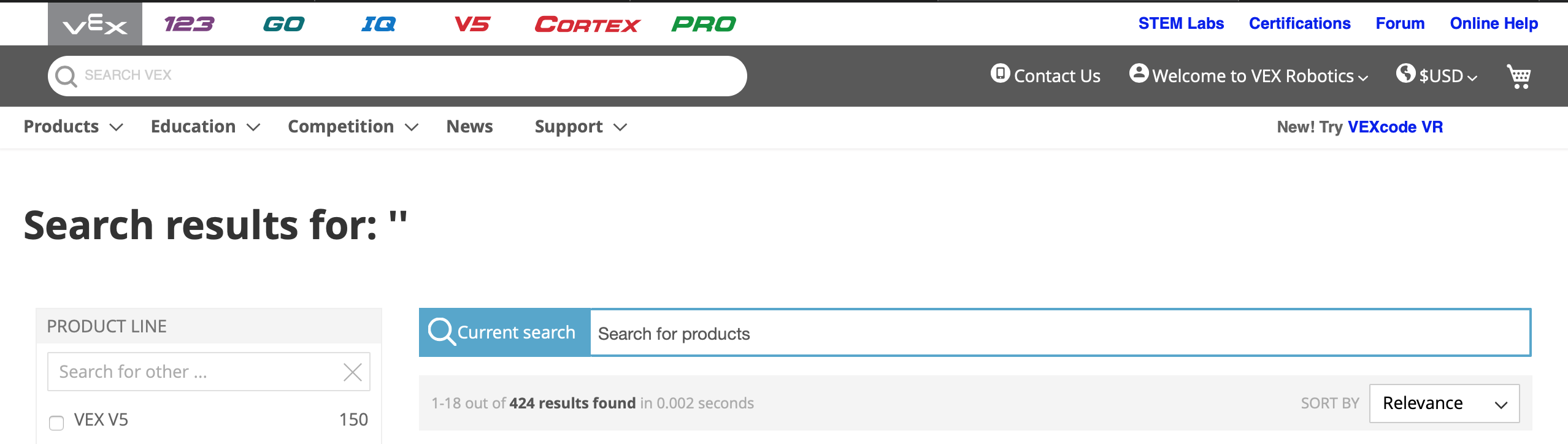Select the V5 product line
This screenshot has width=1568, height=444.
click(x=473, y=23)
